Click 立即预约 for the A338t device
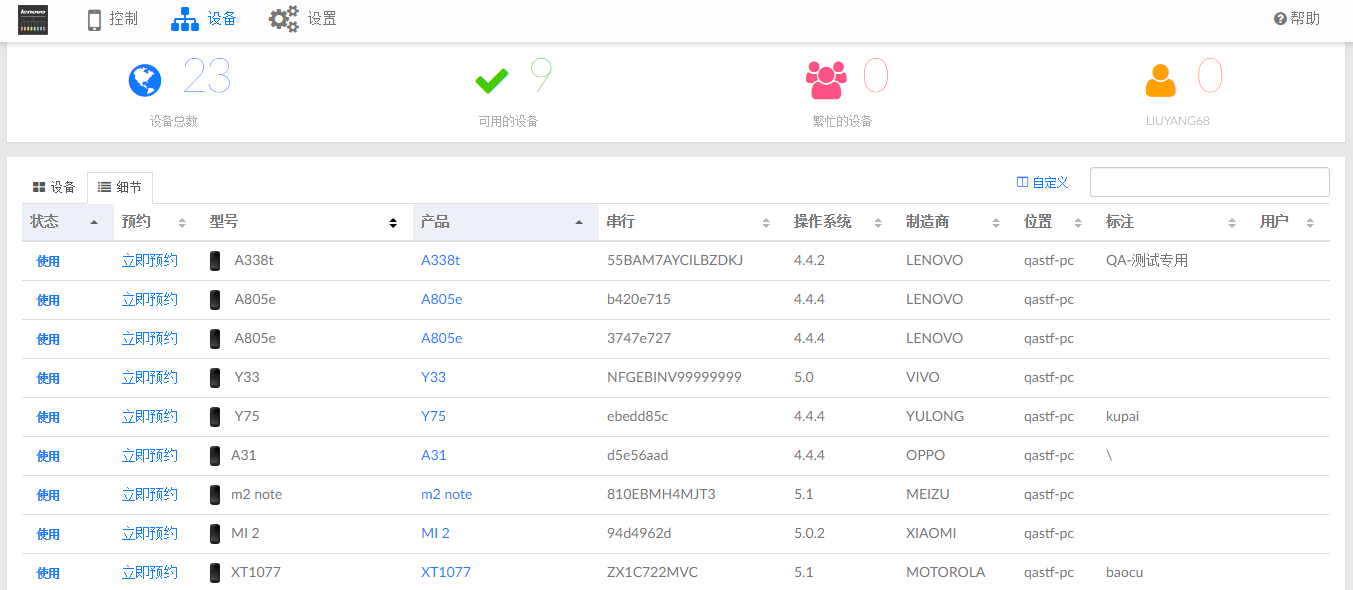This screenshot has width=1353, height=590. click(150, 260)
